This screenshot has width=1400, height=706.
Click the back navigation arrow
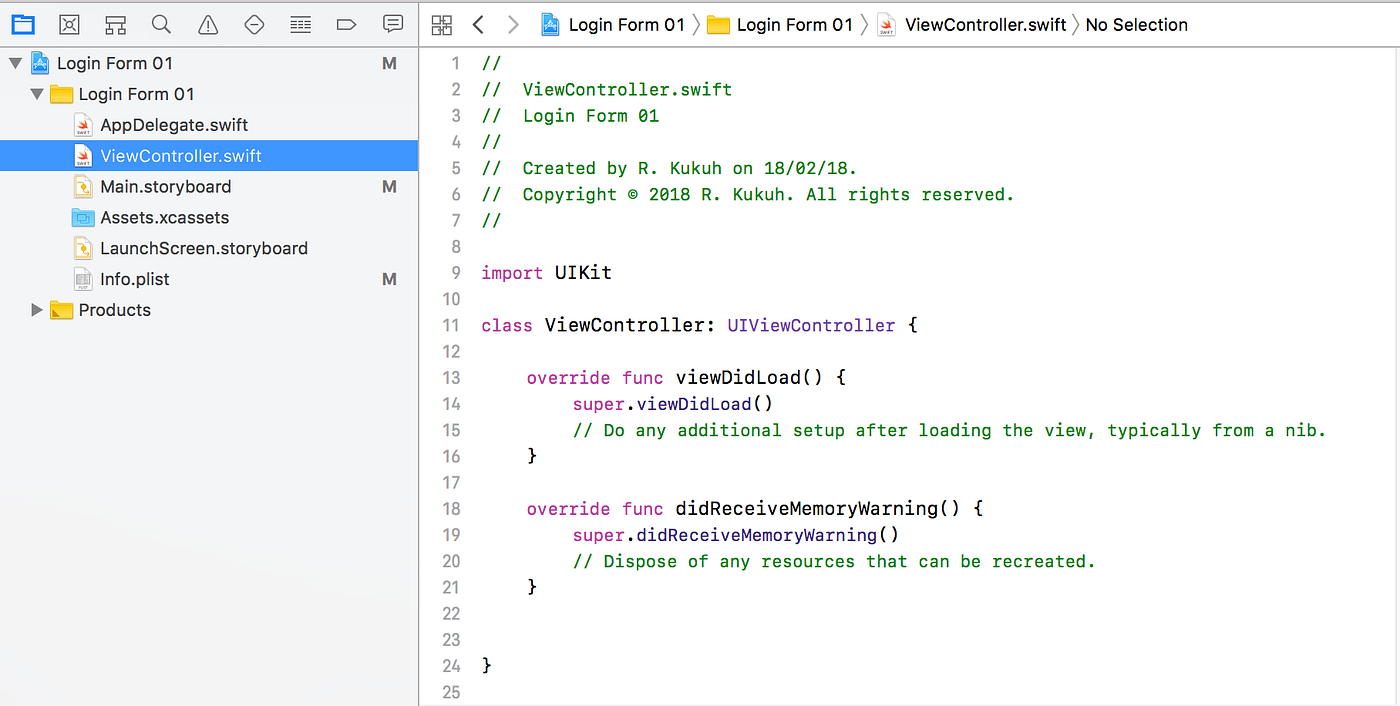(x=477, y=24)
